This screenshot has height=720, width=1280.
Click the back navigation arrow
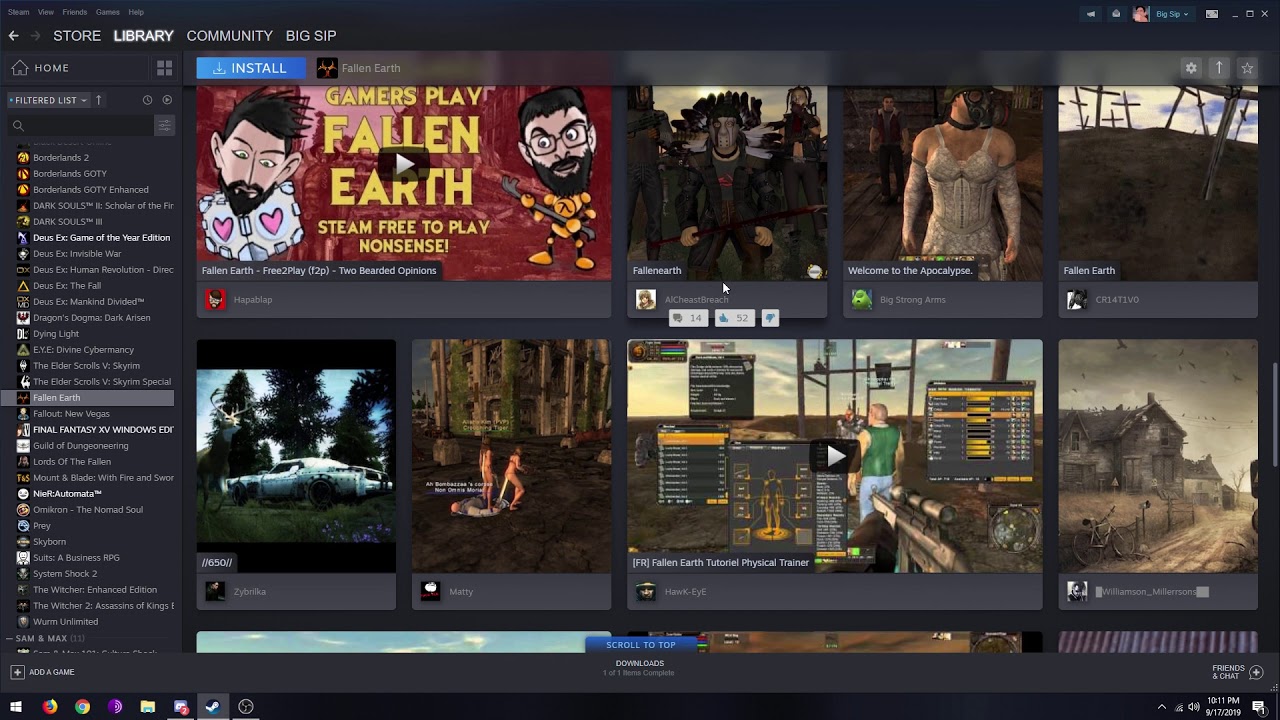13,35
